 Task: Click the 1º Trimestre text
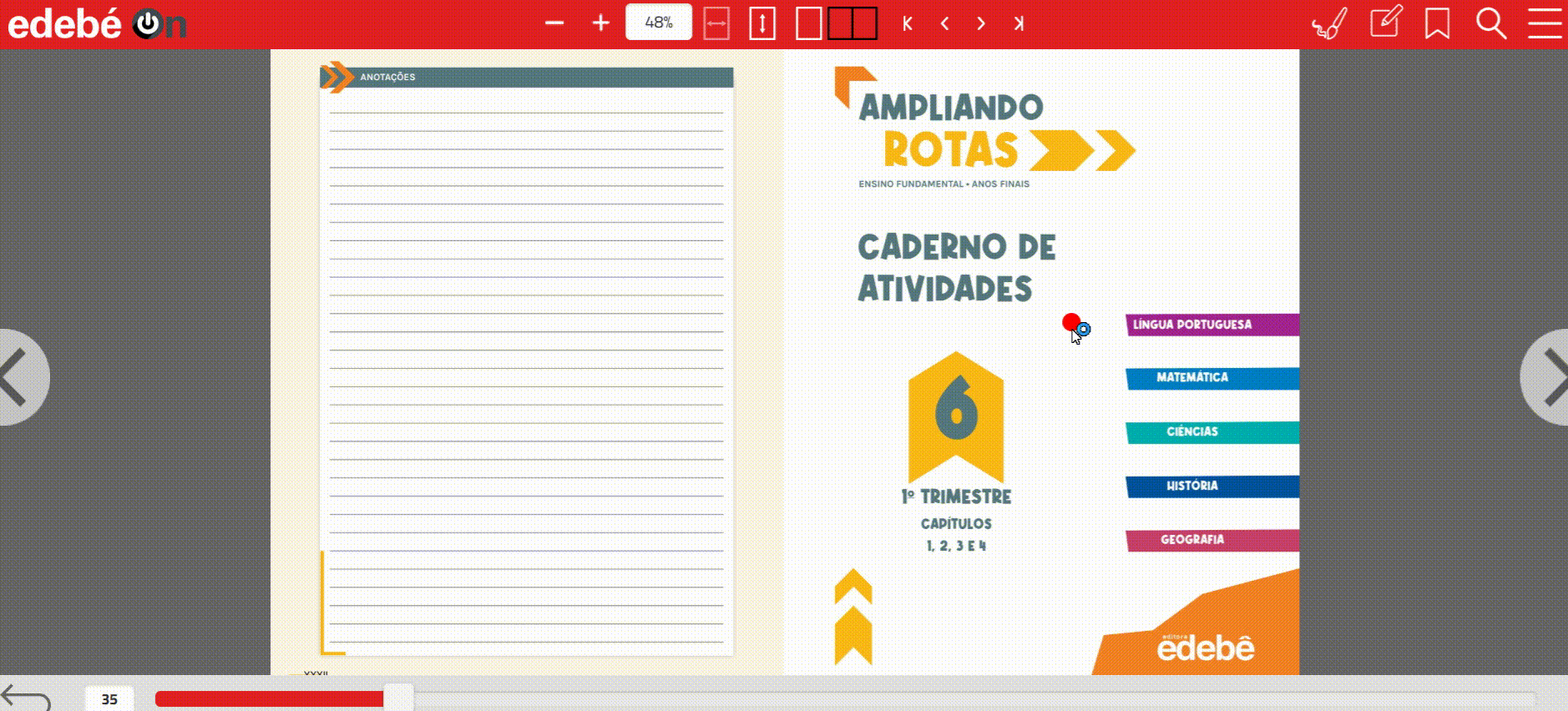(x=956, y=497)
